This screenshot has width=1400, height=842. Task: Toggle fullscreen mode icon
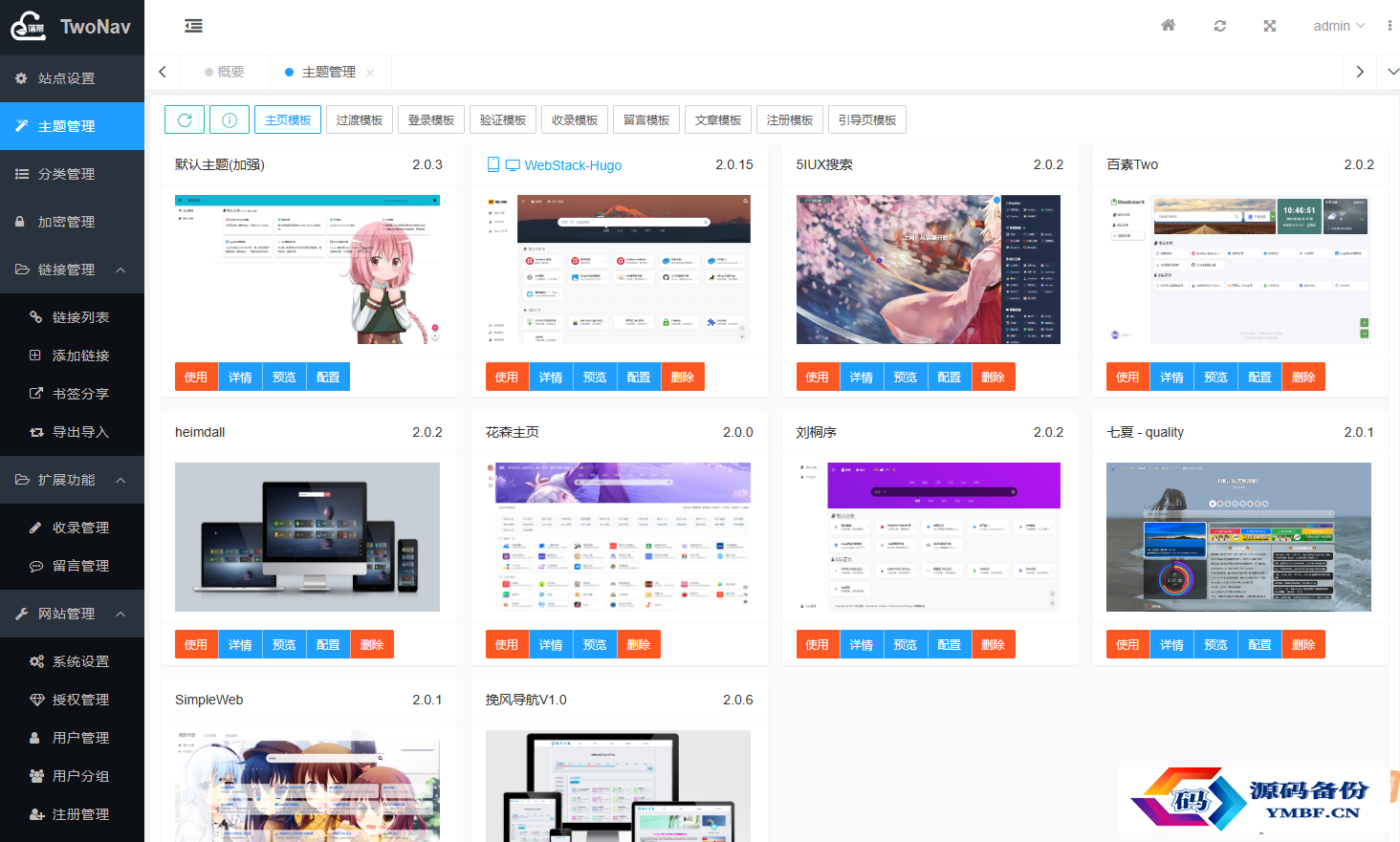tap(1269, 26)
